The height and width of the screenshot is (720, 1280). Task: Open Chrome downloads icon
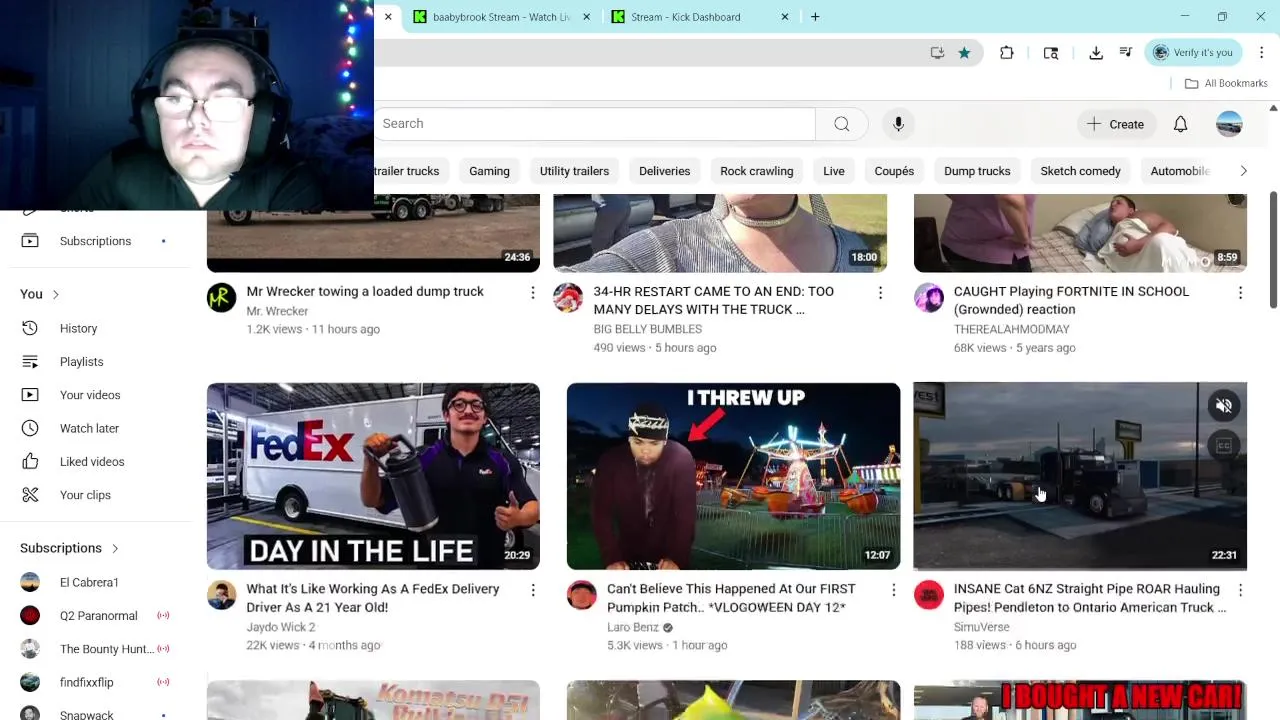tap(1096, 53)
